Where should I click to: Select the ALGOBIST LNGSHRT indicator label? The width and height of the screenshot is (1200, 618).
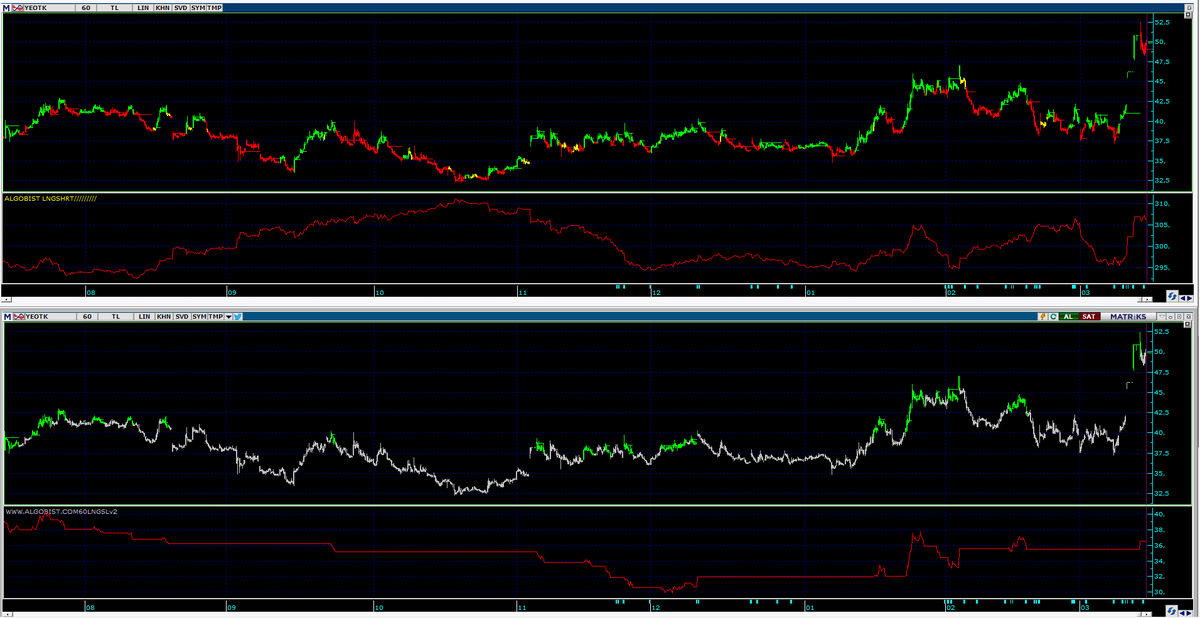(x=50, y=199)
